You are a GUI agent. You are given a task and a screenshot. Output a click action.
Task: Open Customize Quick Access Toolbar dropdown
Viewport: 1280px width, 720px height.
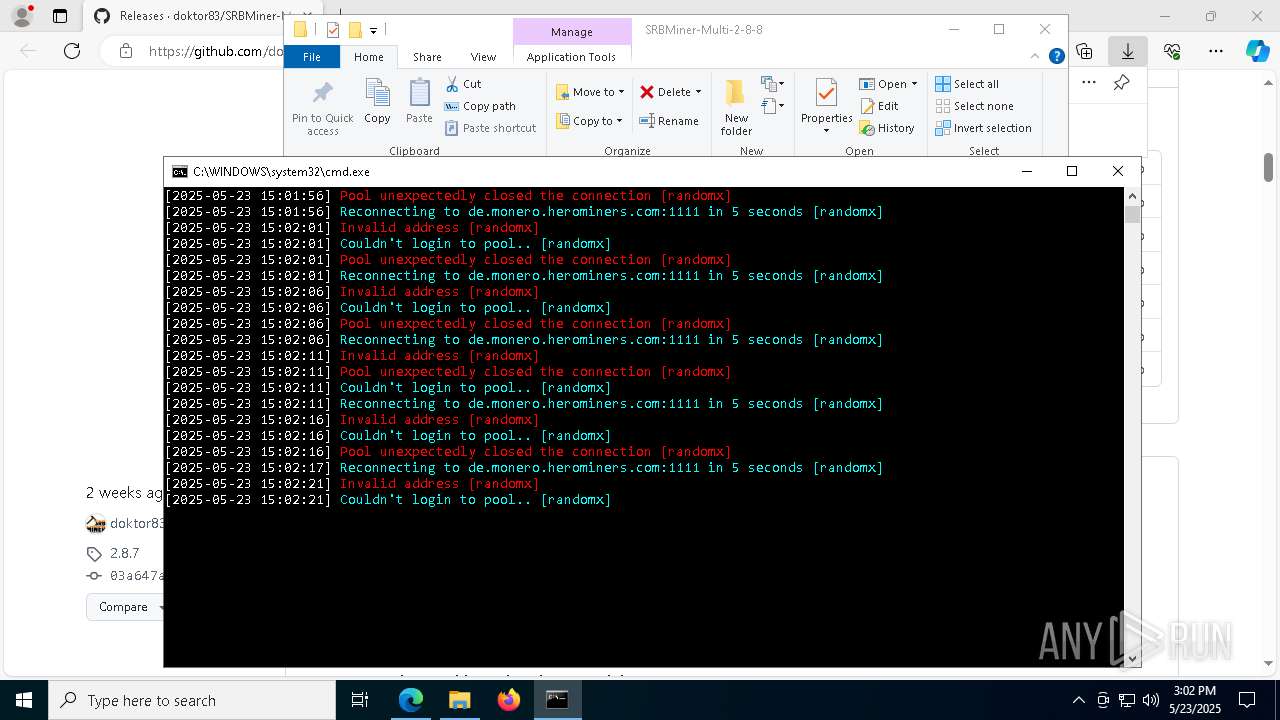[x=373, y=31]
